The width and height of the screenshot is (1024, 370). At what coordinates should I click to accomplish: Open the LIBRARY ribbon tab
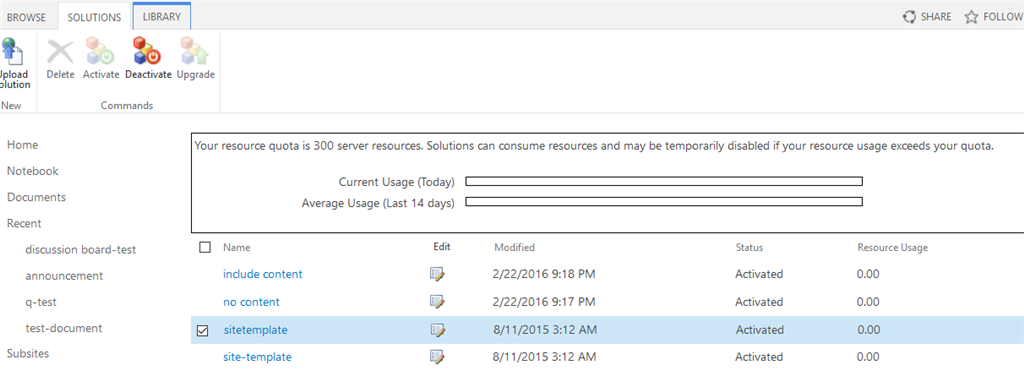click(x=161, y=17)
